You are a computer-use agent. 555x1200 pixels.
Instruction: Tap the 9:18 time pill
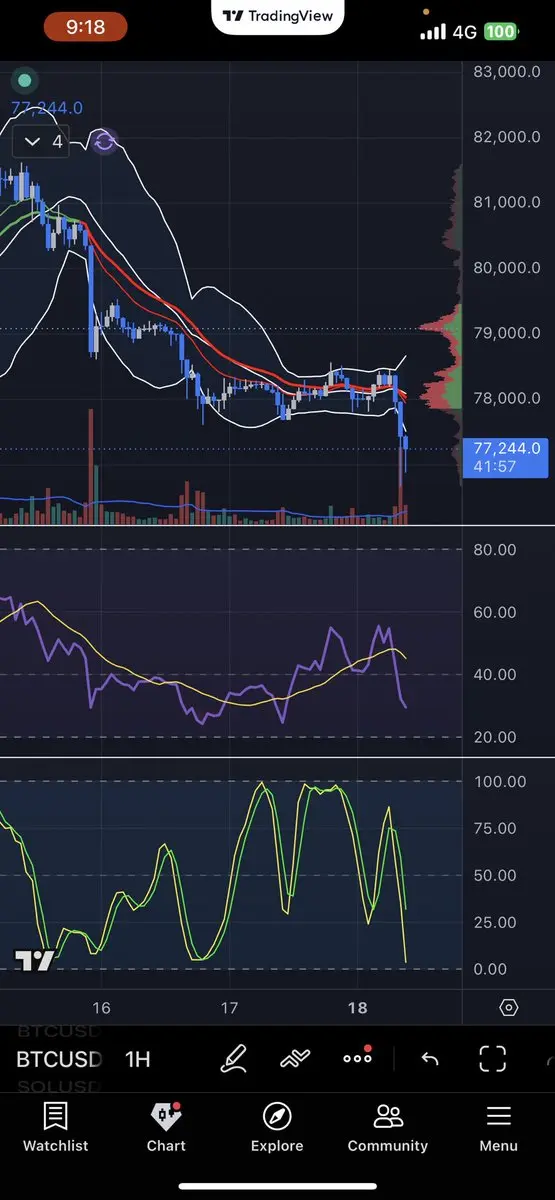coord(85,28)
